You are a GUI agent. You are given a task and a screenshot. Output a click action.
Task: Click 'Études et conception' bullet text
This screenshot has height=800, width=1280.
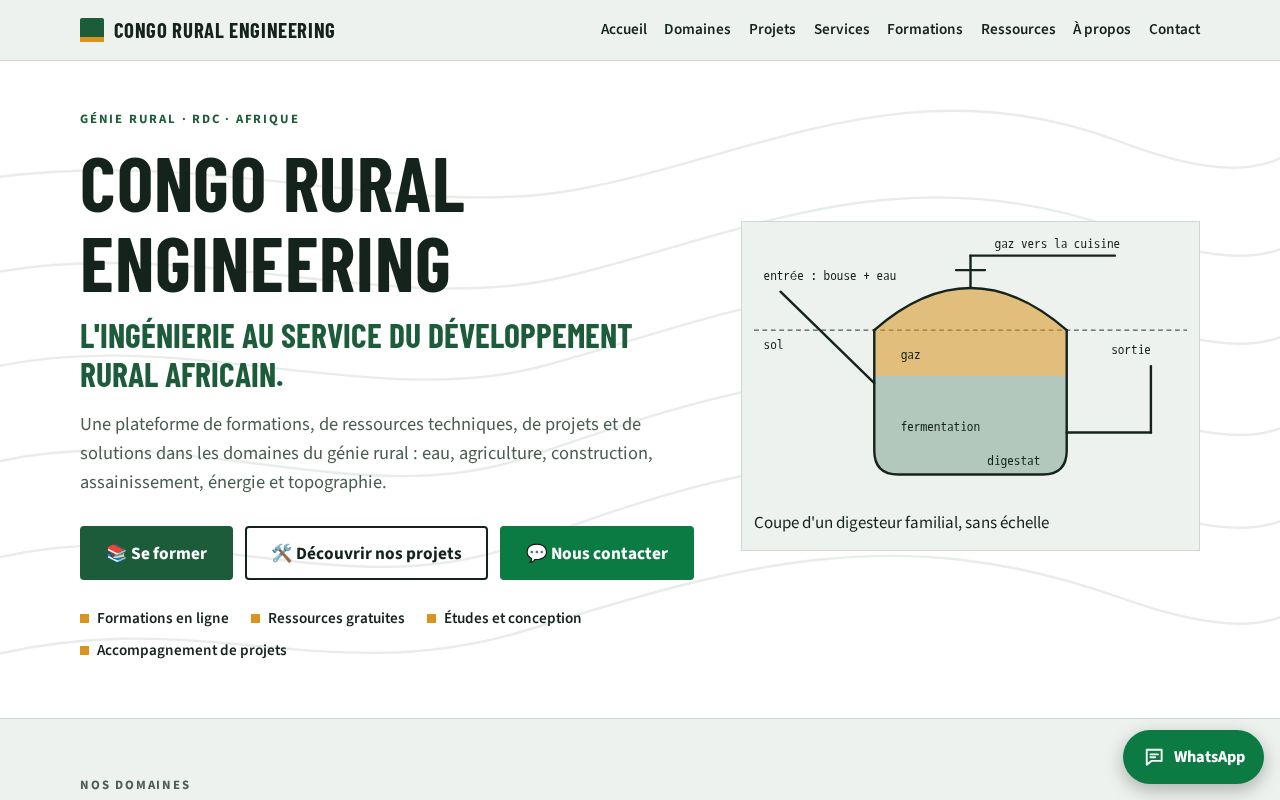(512, 618)
